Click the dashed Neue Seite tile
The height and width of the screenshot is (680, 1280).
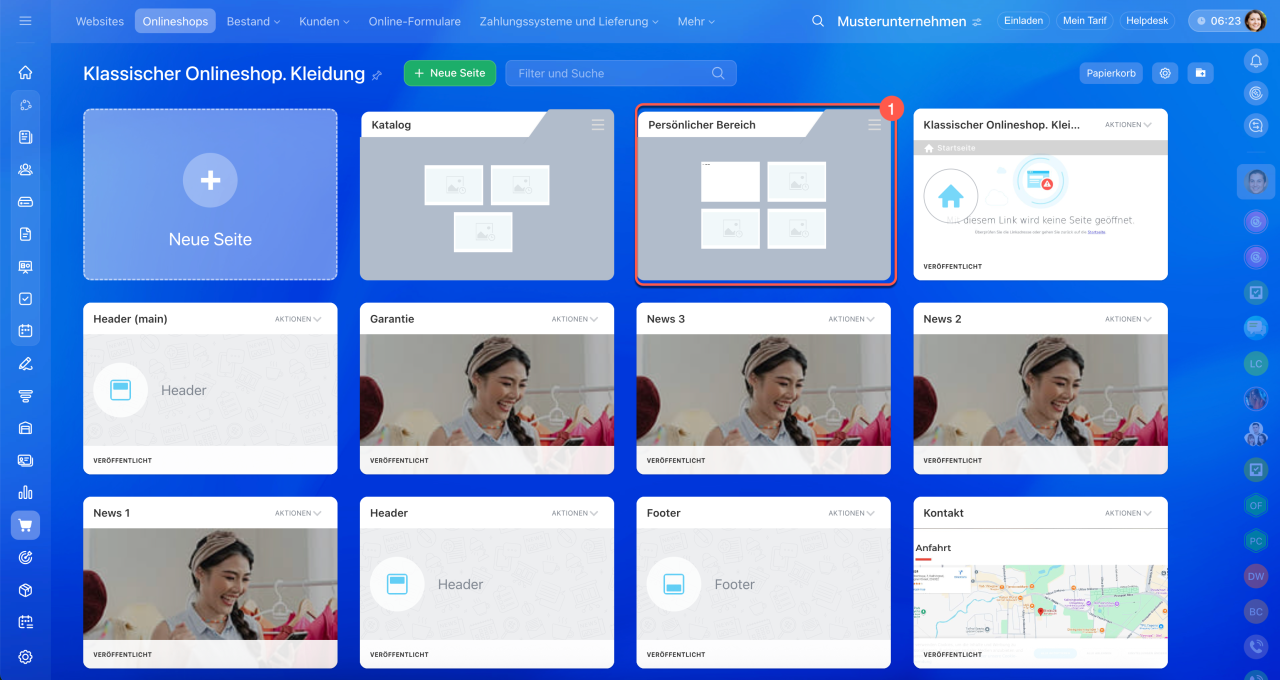click(210, 194)
